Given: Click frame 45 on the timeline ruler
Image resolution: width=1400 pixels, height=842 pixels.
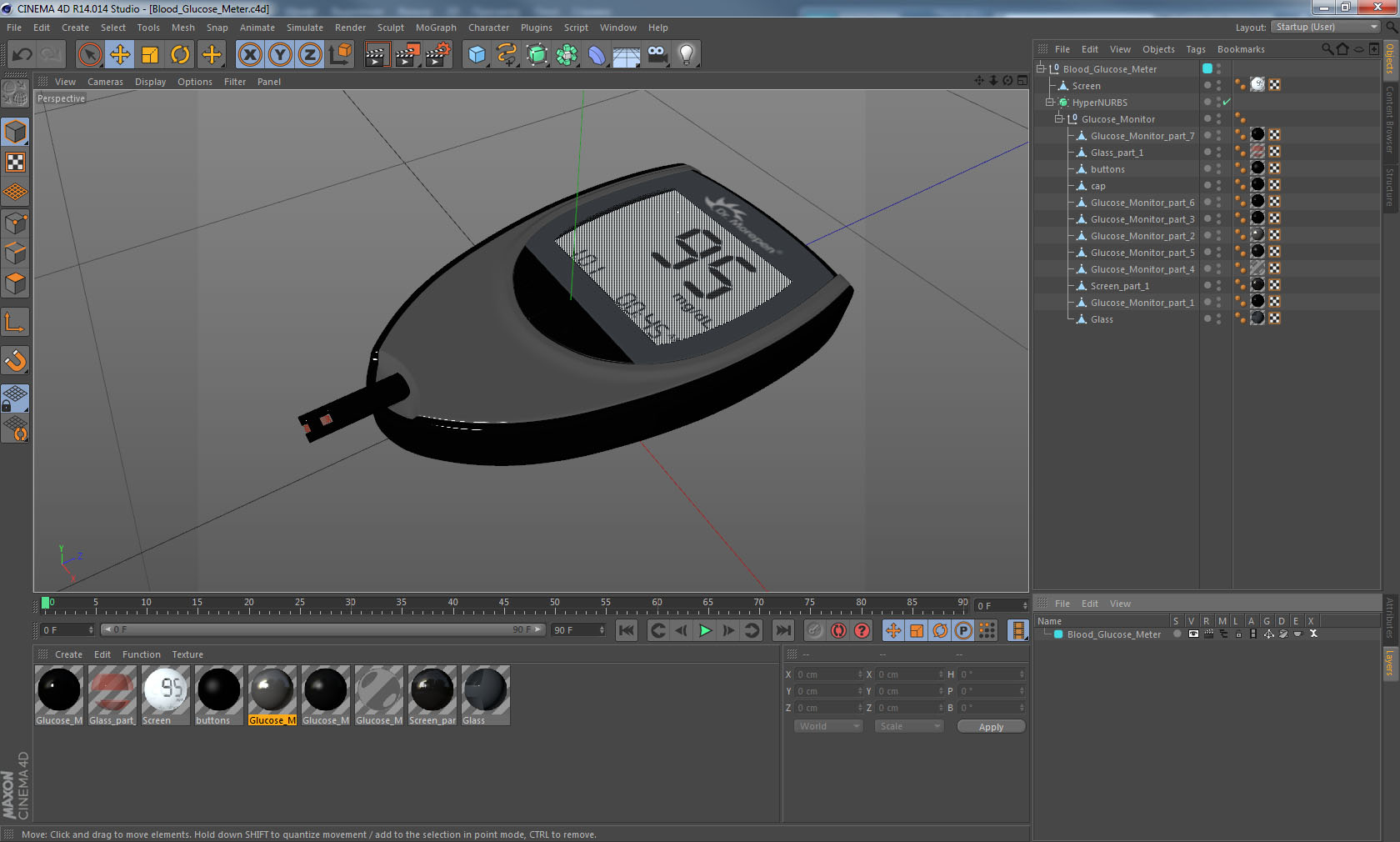Looking at the screenshot, I should tap(503, 604).
